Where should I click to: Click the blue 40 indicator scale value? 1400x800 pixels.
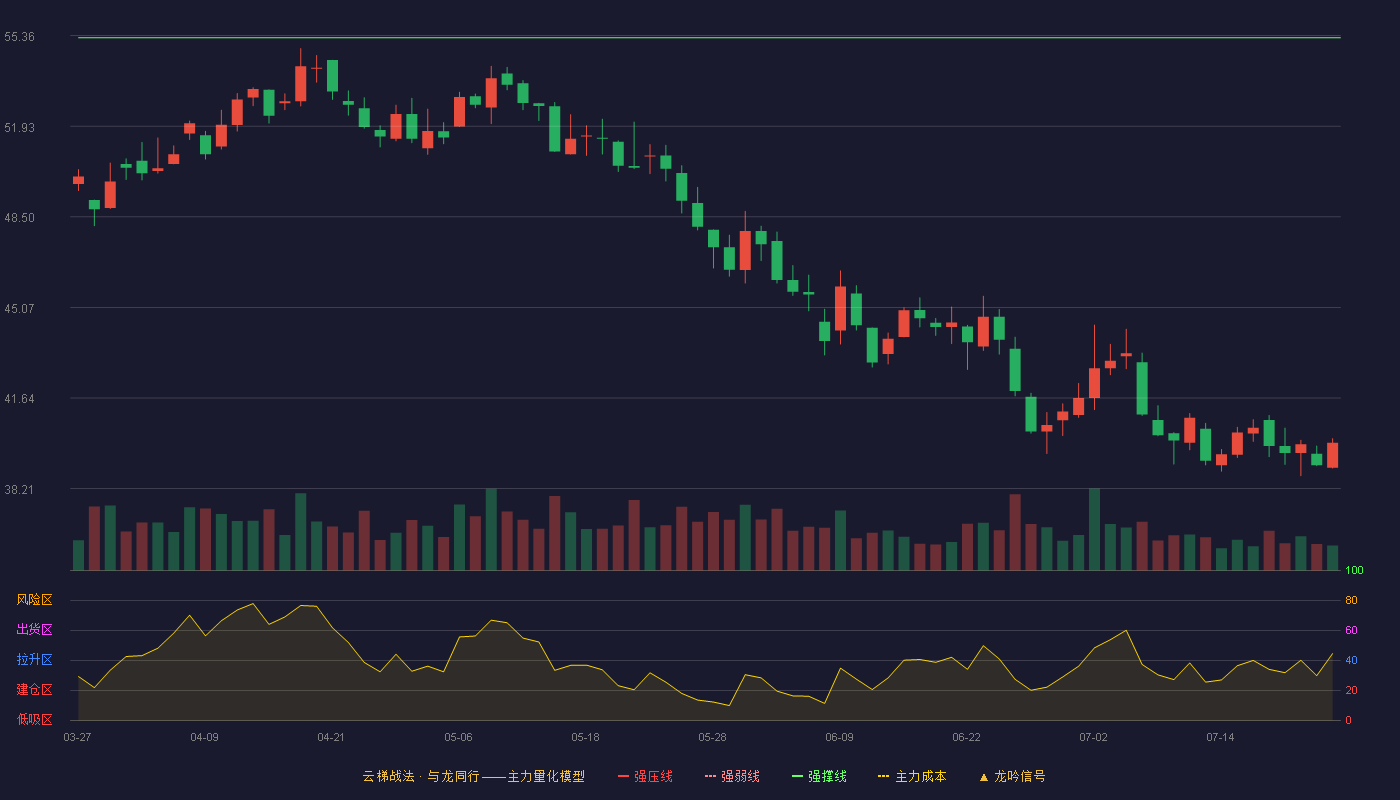(x=1351, y=660)
